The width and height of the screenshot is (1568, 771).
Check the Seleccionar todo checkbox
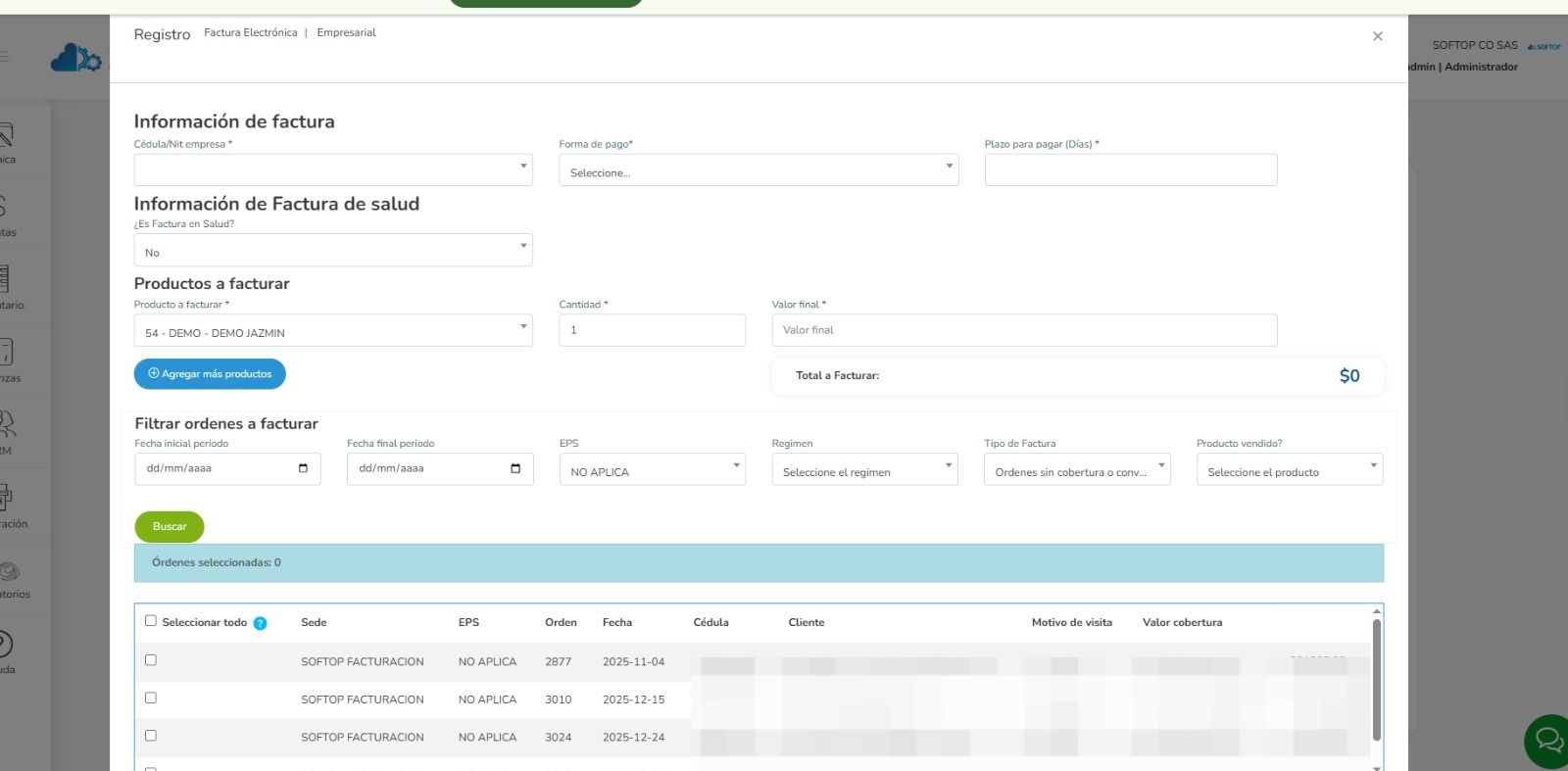[151, 620]
